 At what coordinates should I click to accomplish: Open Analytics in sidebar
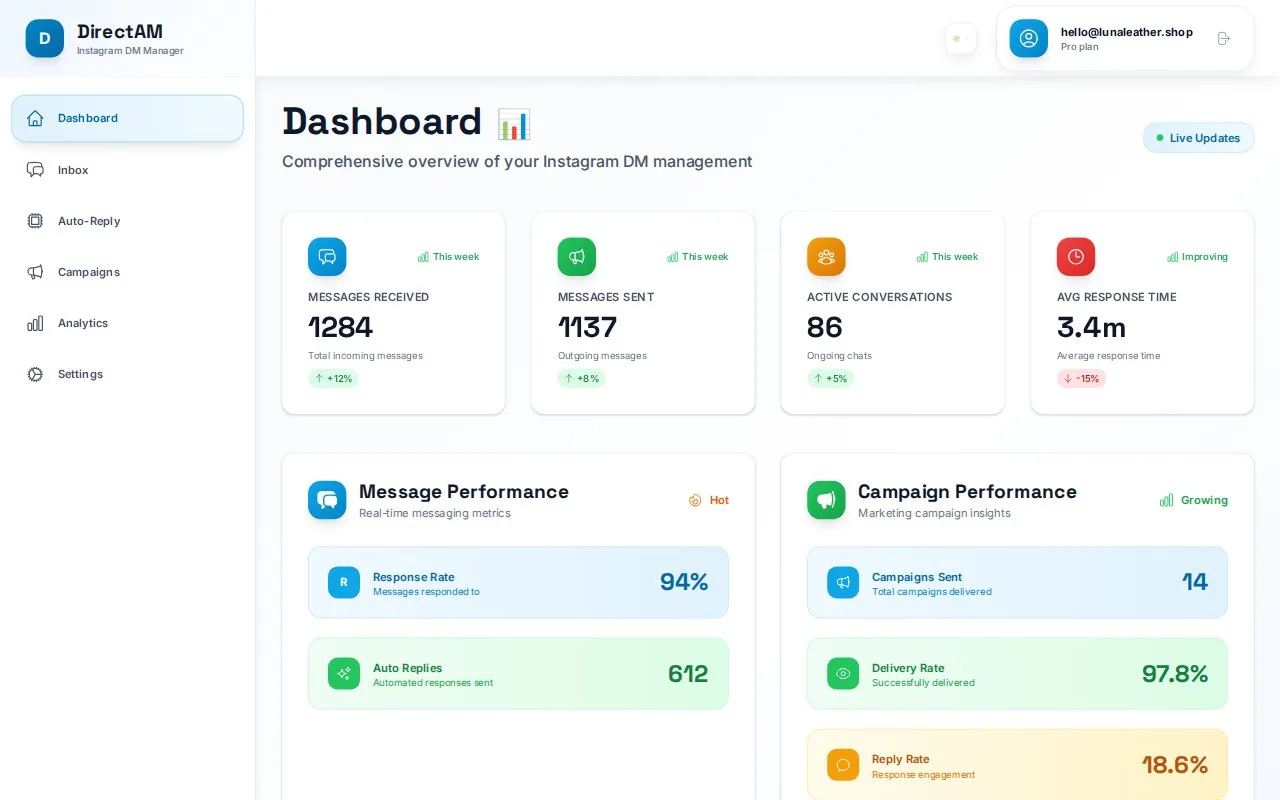(127, 323)
